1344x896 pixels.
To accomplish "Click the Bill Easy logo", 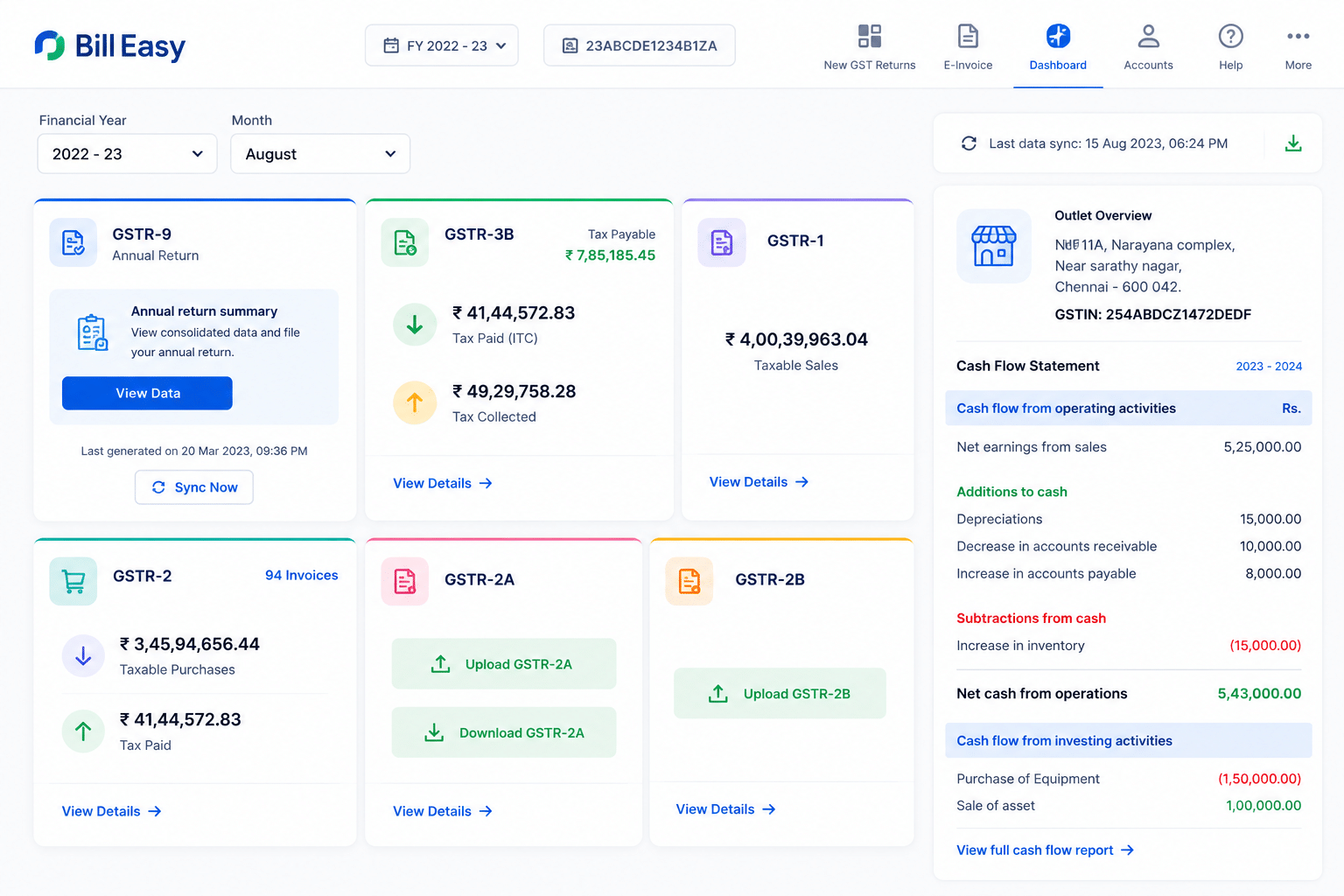I will coord(110,45).
